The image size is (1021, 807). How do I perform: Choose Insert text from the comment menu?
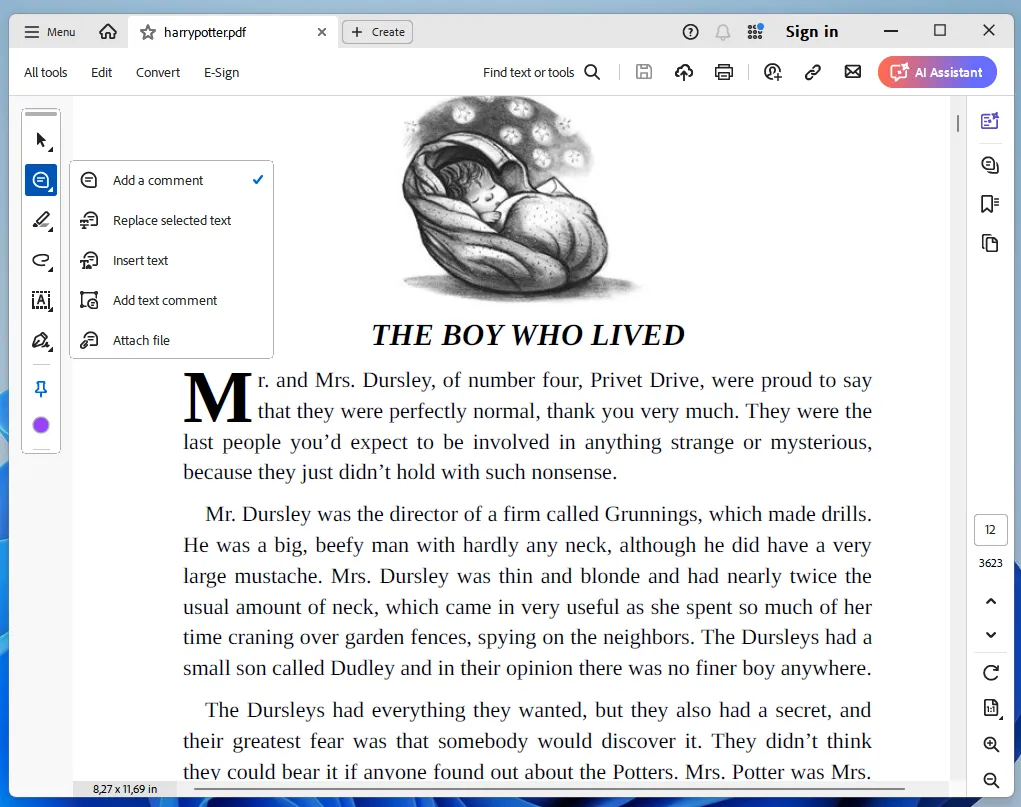[x=140, y=260]
